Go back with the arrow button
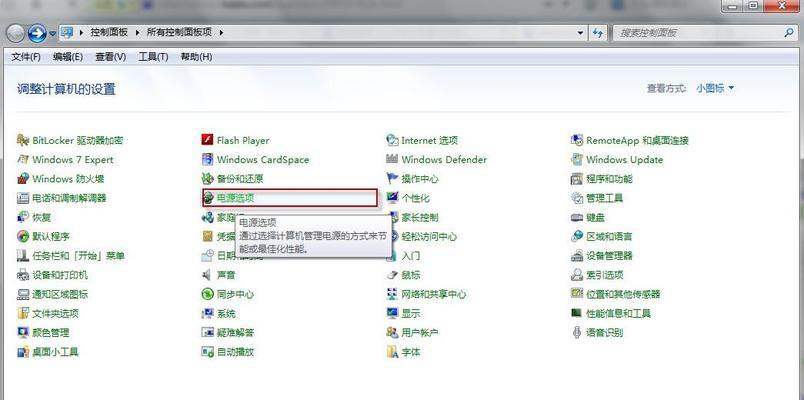Viewport: 804px width, 400px height. (15, 33)
